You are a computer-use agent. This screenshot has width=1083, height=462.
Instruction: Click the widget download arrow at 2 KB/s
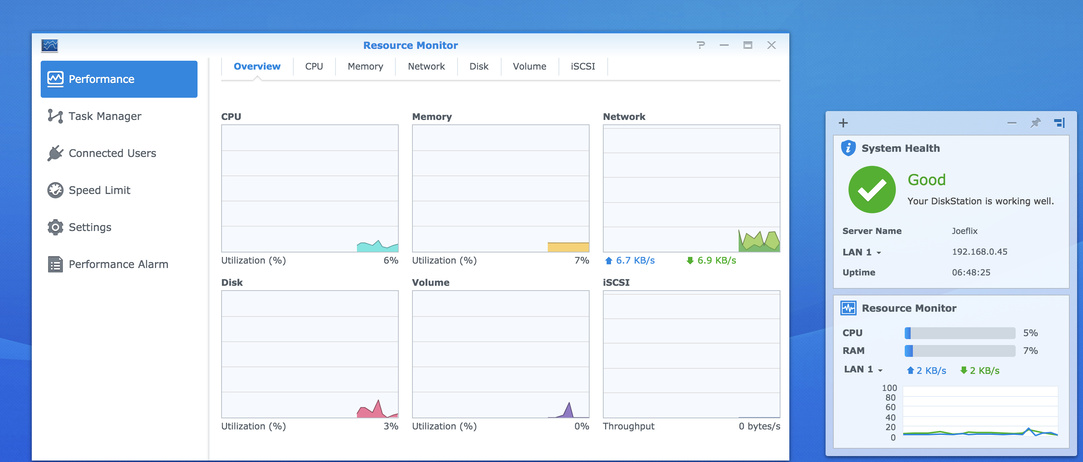pyautogui.click(x=964, y=370)
